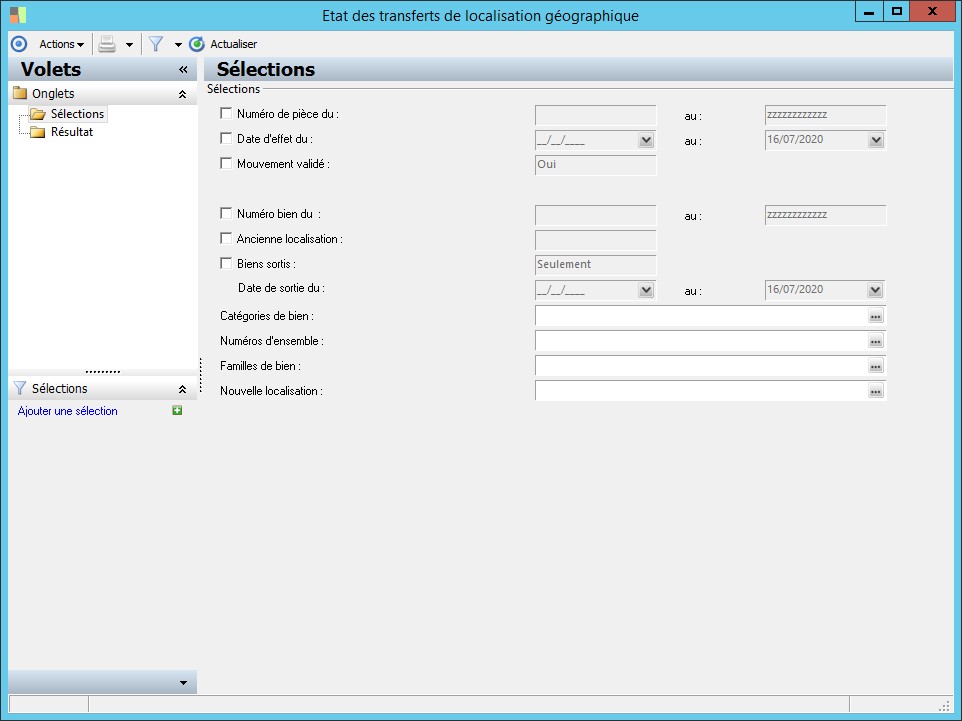962x721 pixels.
Task: Open the Résultat tree item
Action: pyautogui.click(x=72, y=132)
